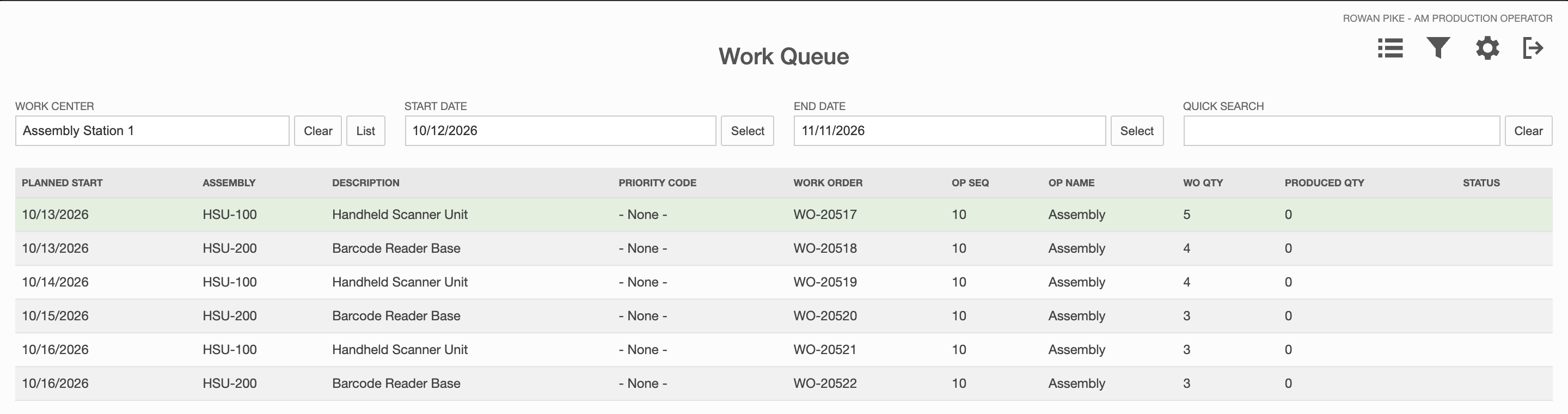
Task: Click HSU-200 in the WO-20518 row
Action: pos(229,248)
